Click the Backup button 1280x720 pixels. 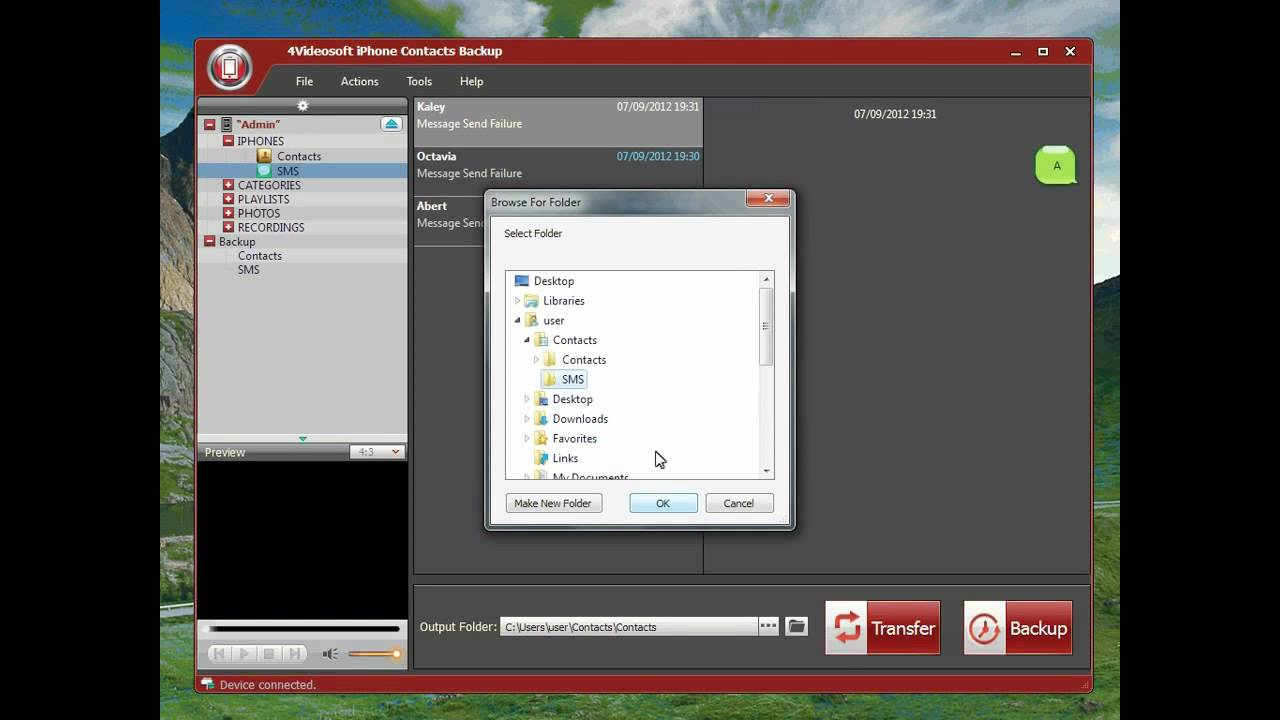tap(1018, 628)
